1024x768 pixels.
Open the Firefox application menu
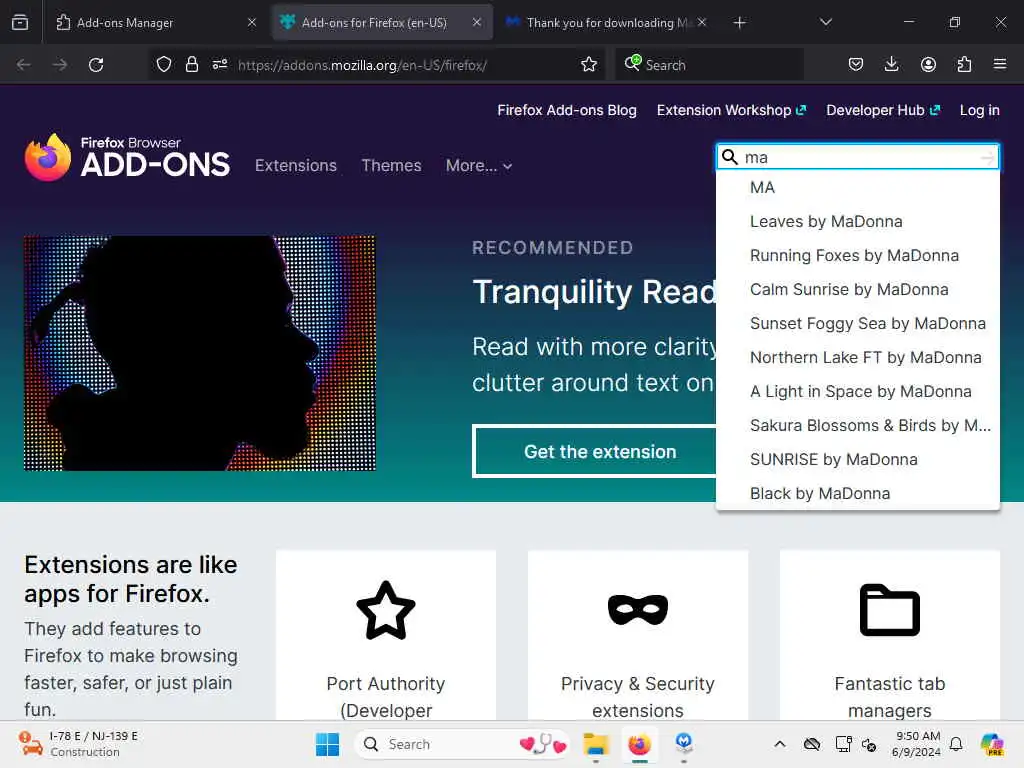1000,64
